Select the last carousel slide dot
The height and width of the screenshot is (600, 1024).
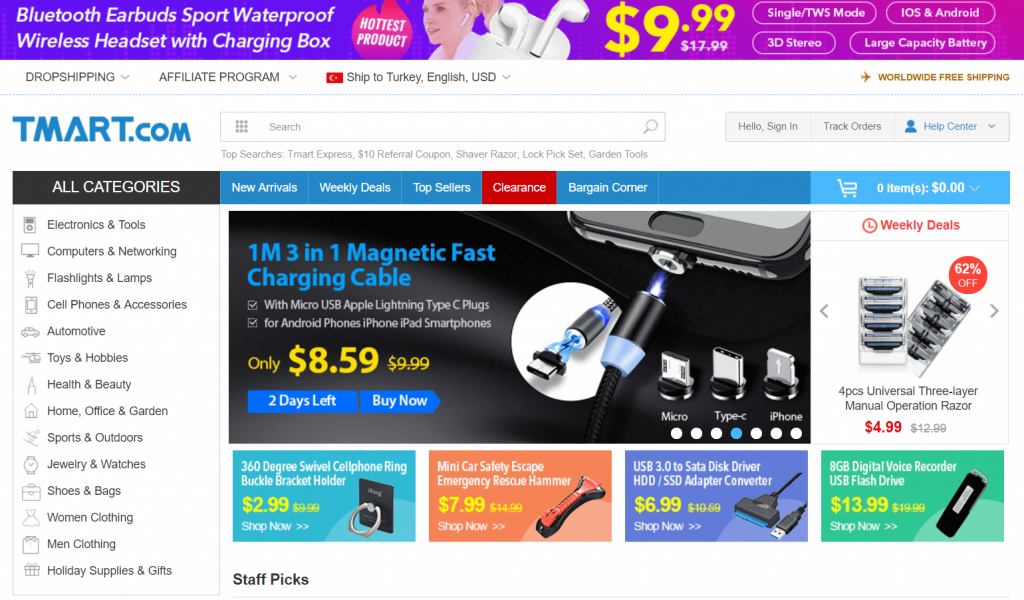(796, 433)
